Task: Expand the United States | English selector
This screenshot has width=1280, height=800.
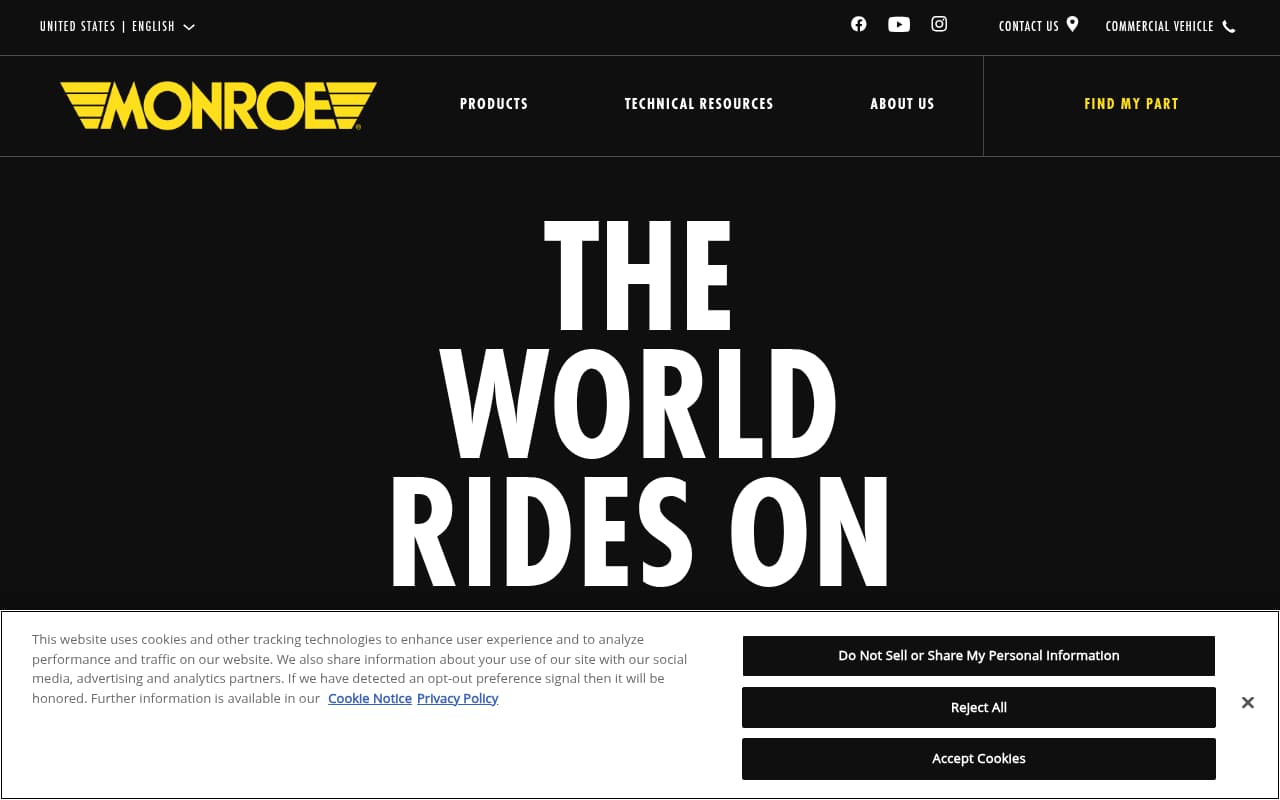Action: point(188,27)
